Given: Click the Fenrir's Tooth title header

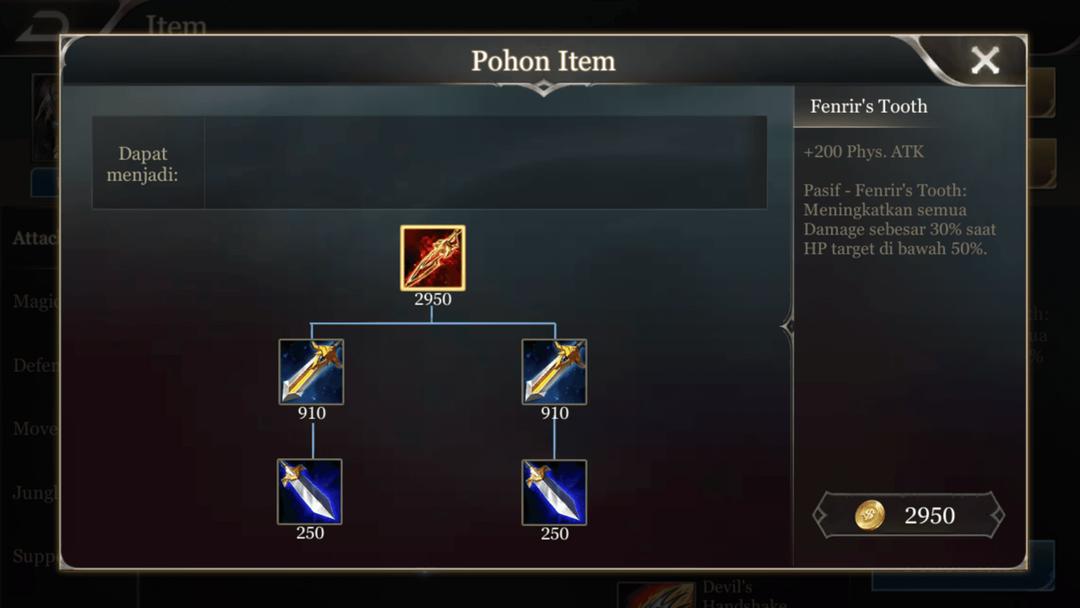Looking at the screenshot, I should point(869,107).
